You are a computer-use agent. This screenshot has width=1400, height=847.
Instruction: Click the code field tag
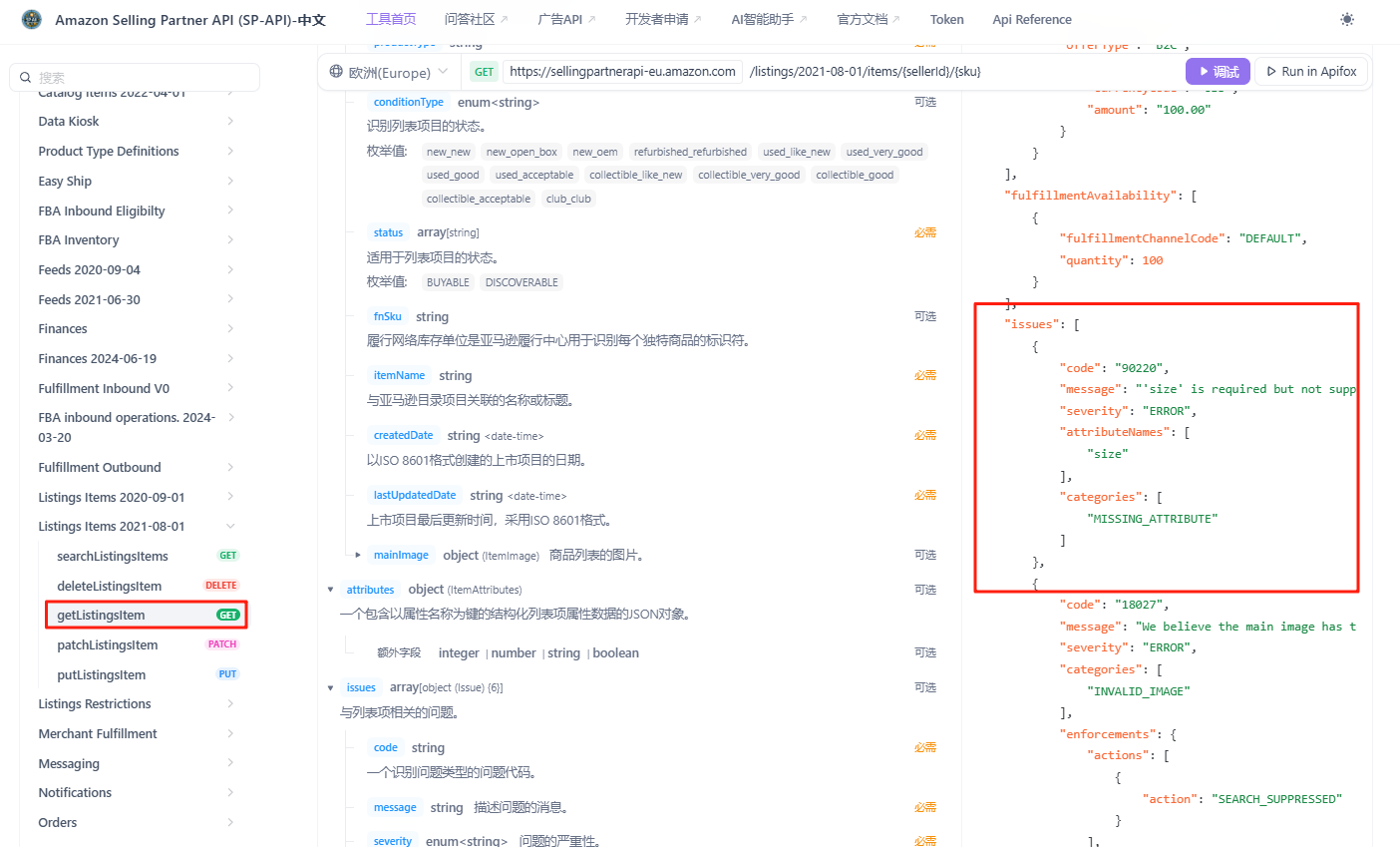[x=386, y=747]
